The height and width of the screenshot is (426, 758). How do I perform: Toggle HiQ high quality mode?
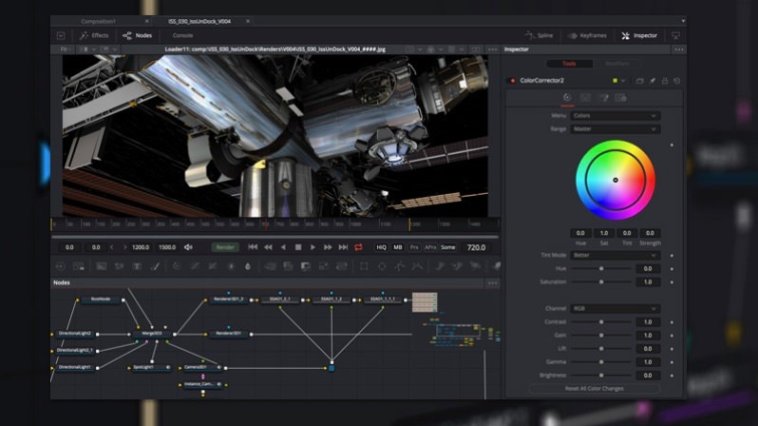[x=381, y=247]
